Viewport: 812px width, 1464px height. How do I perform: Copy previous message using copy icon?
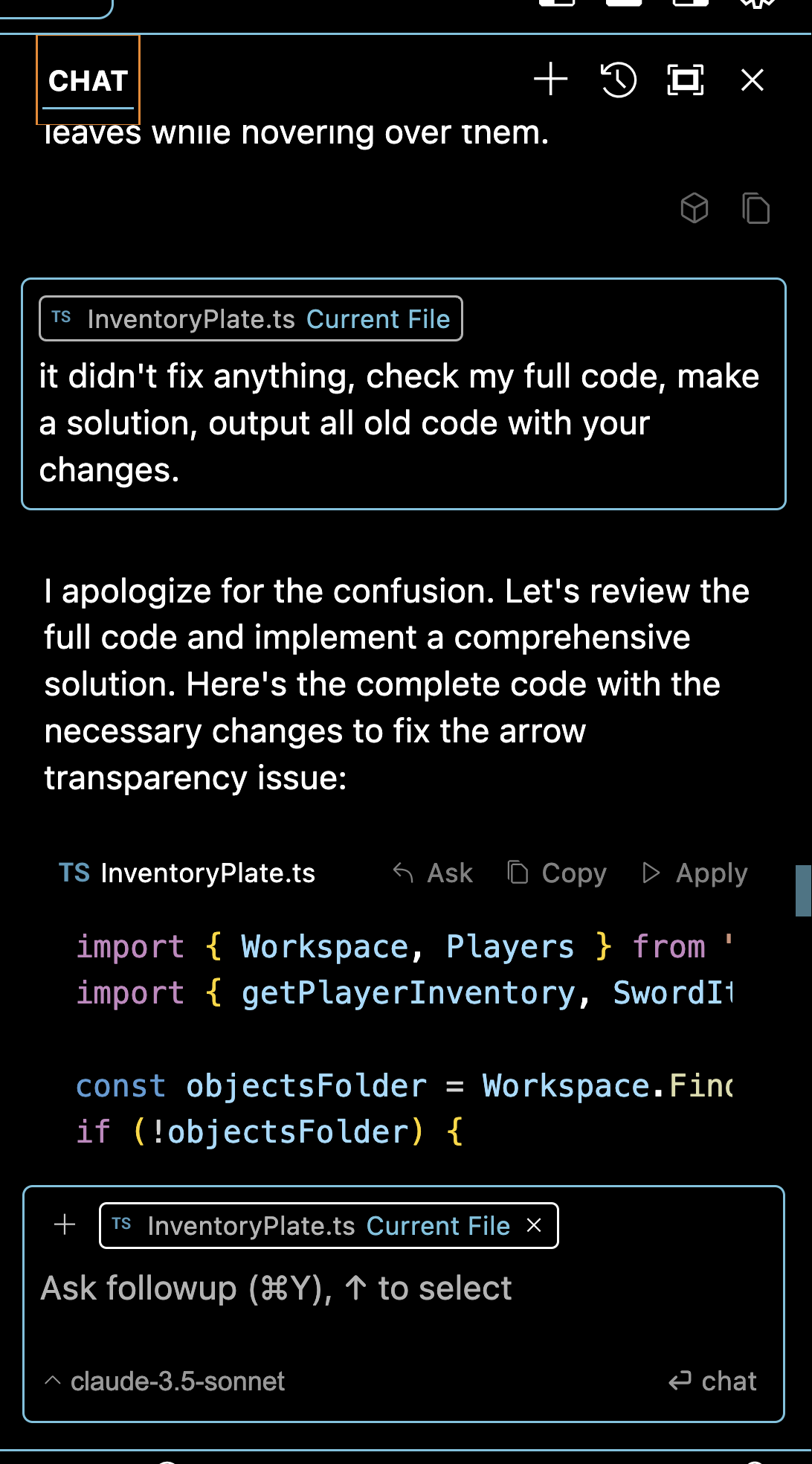click(x=755, y=208)
